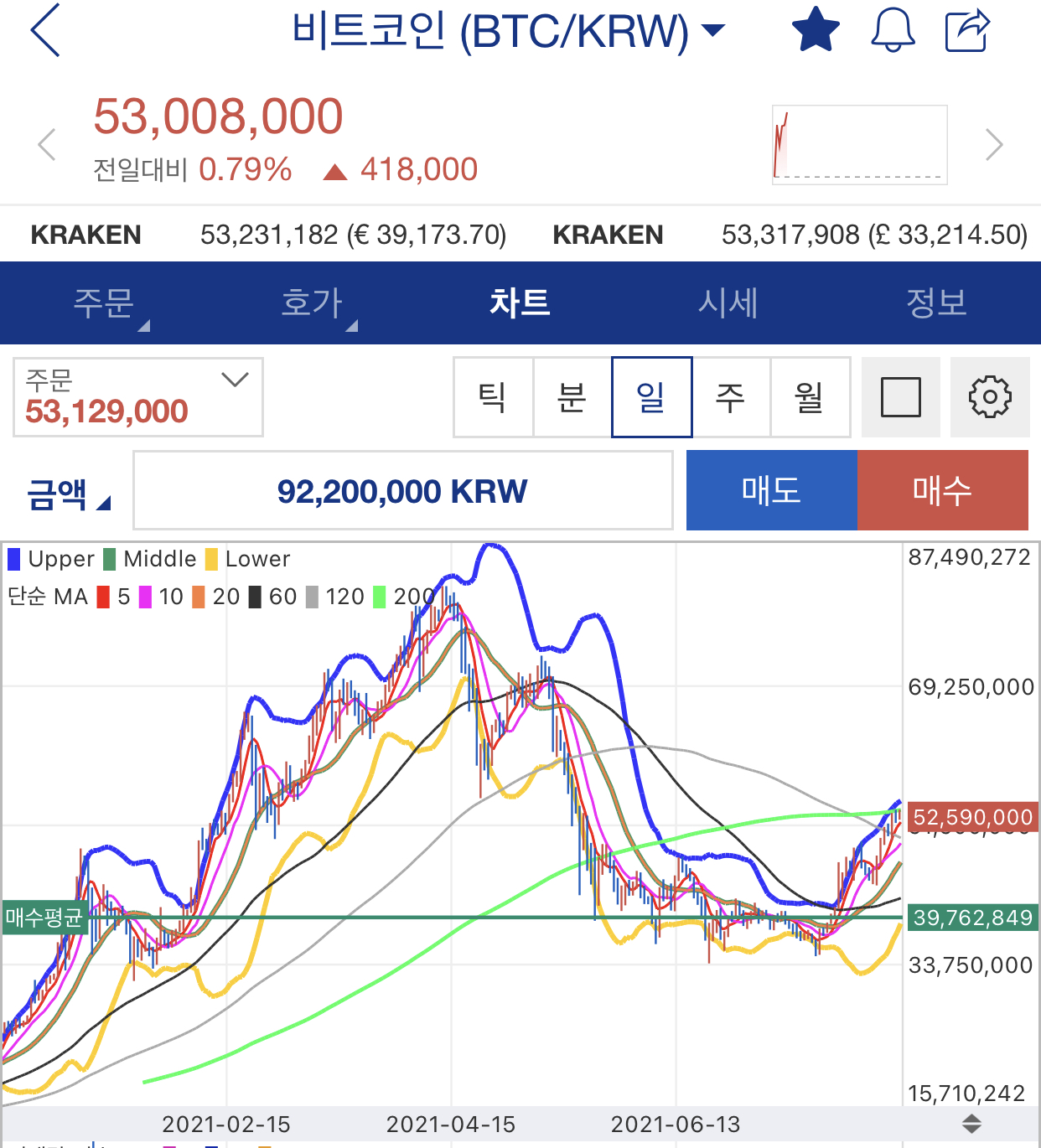Image resolution: width=1041 pixels, height=1148 pixels.
Task: Tap the up/down resize handle arrows
Action: [x=971, y=1124]
